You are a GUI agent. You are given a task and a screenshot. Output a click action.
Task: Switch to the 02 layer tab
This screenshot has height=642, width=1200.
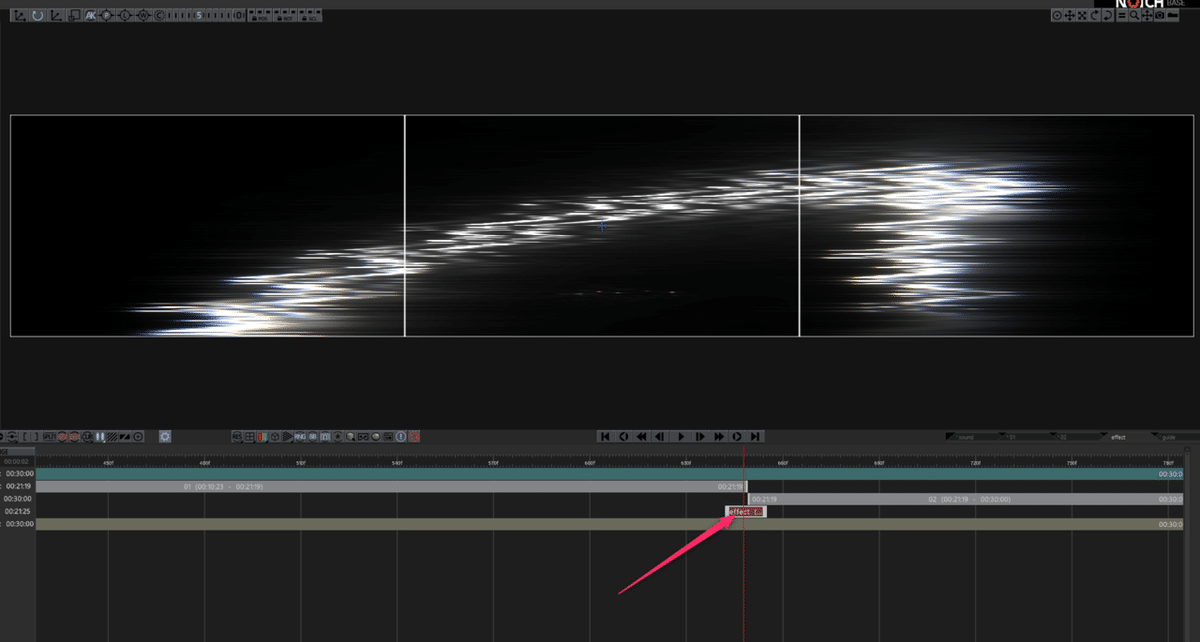1063,437
